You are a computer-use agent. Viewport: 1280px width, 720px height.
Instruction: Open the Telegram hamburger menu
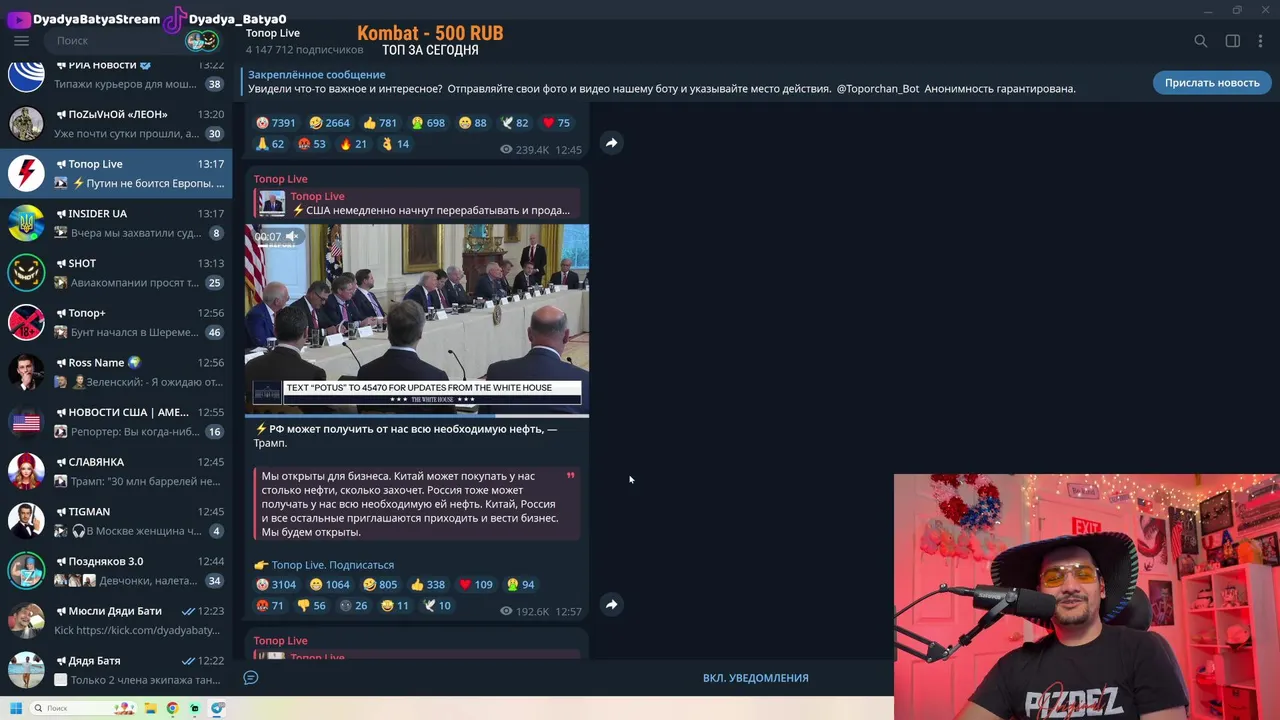[x=21, y=41]
